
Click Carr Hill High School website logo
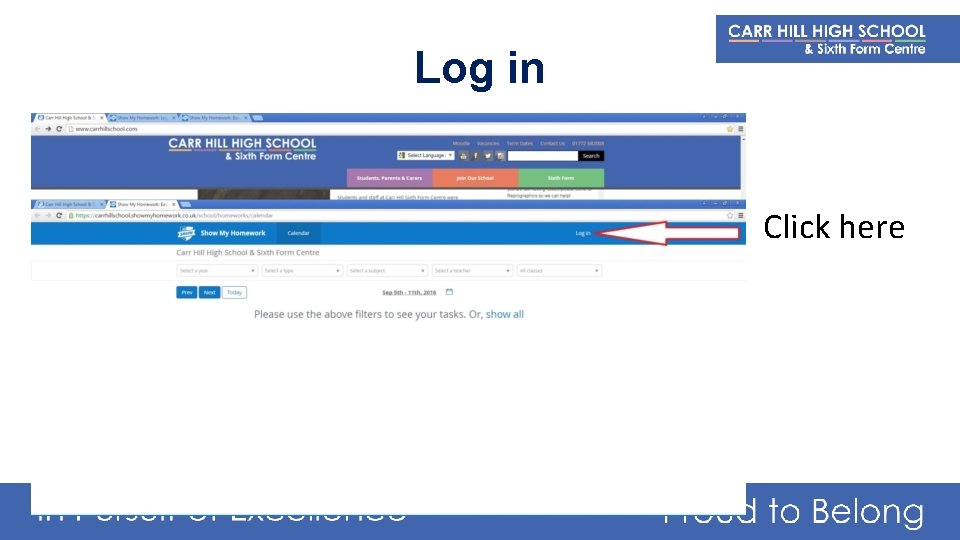pyautogui.click(x=242, y=149)
